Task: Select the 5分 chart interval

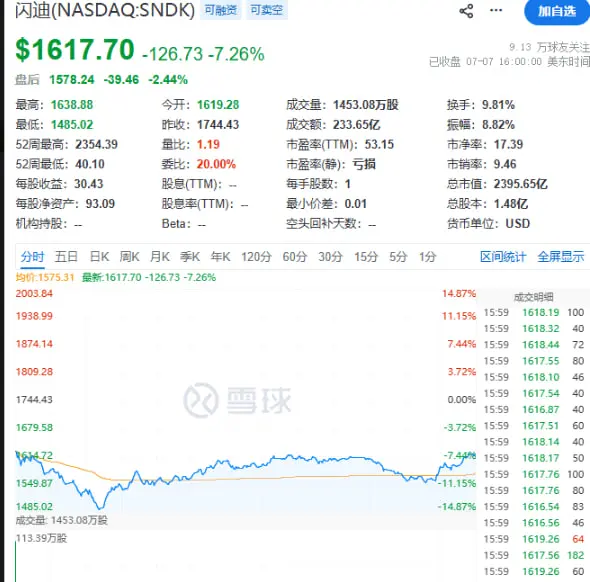Action: pos(398,257)
